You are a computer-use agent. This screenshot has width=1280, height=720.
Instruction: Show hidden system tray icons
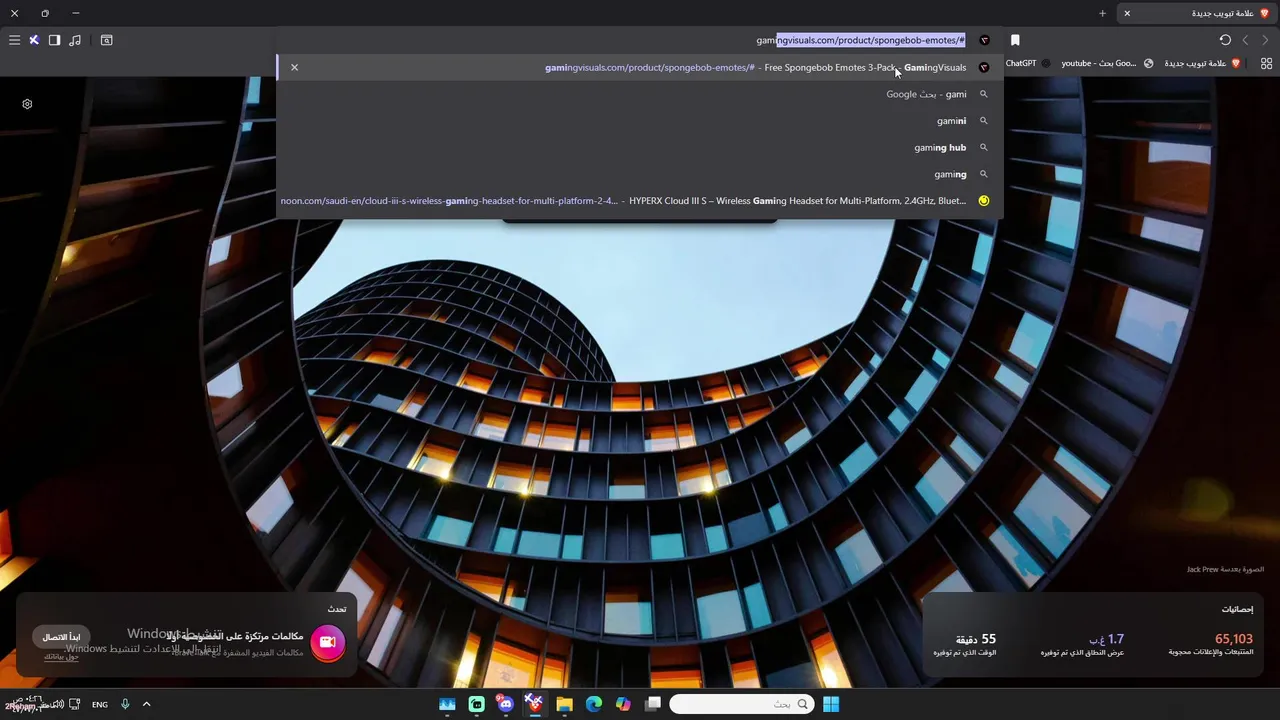(146, 704)
